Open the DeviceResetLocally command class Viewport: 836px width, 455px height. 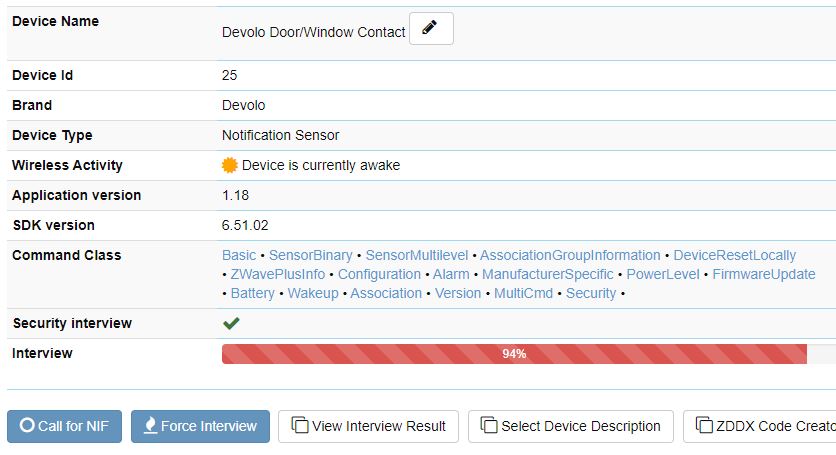tap(734, 256)
